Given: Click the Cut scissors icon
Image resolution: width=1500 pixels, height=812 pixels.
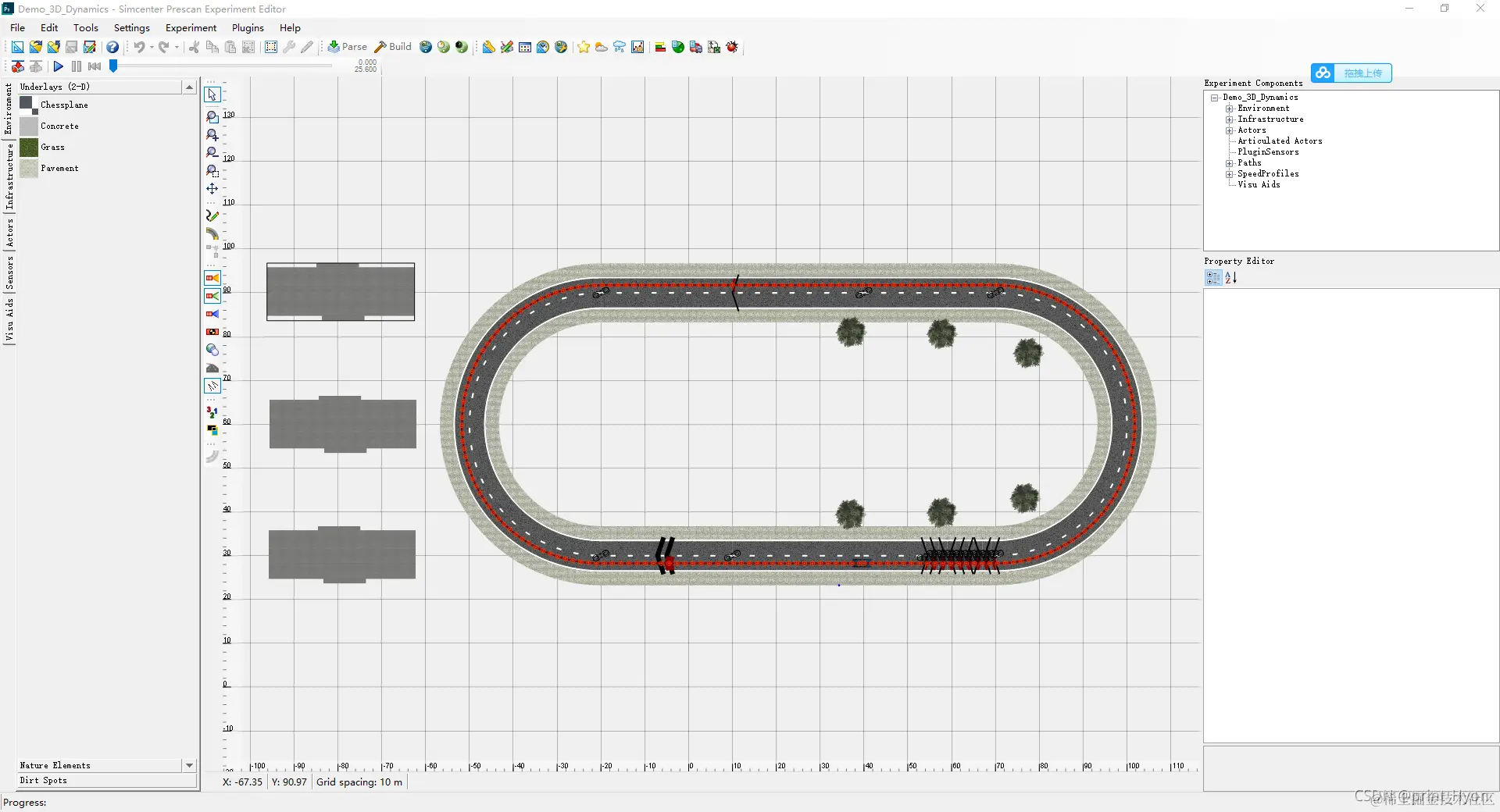Looking at the screenshot, I should point(194,48).
